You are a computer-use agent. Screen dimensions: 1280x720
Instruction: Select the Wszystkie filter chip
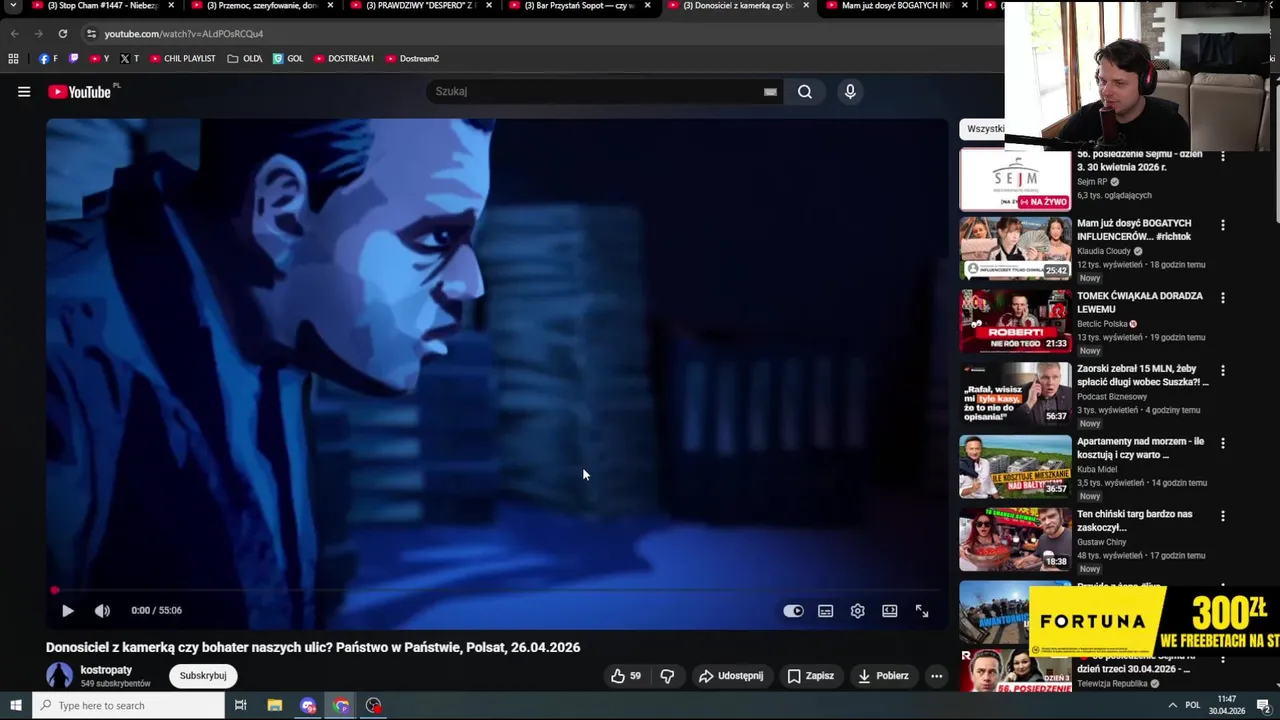(x=984, y=129)
